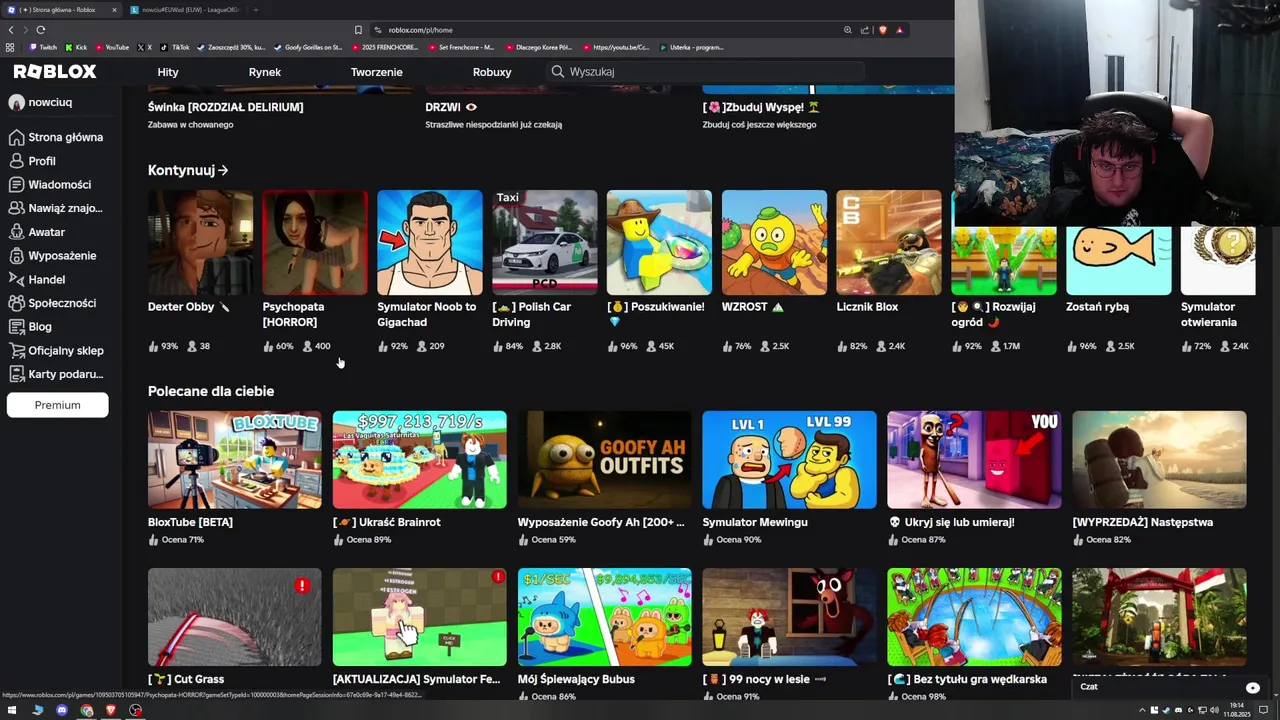Viewport: 1280px width, 720px height.
Task: Click the Brave shields icon
Action: click(883, 30)
